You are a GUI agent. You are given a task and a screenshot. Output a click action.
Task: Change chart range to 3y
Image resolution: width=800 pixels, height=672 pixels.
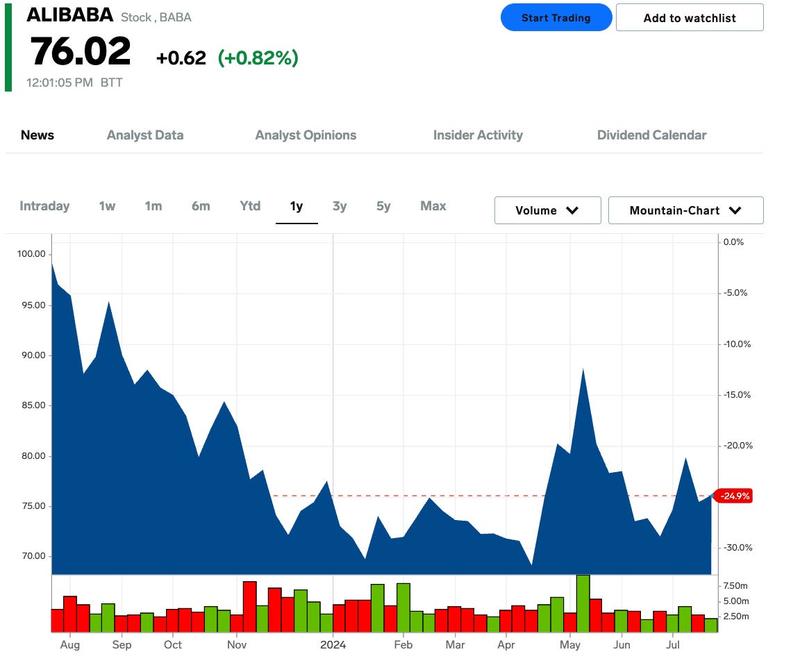click(x=339, y=206)
